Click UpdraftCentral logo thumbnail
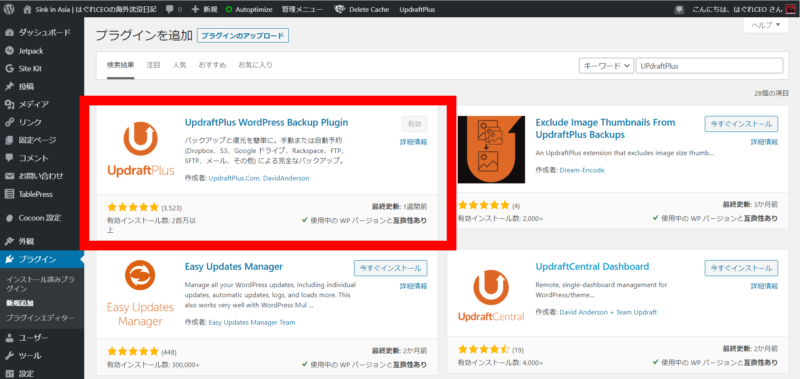The width and height of the screenshot is (800, 379). 491,294
